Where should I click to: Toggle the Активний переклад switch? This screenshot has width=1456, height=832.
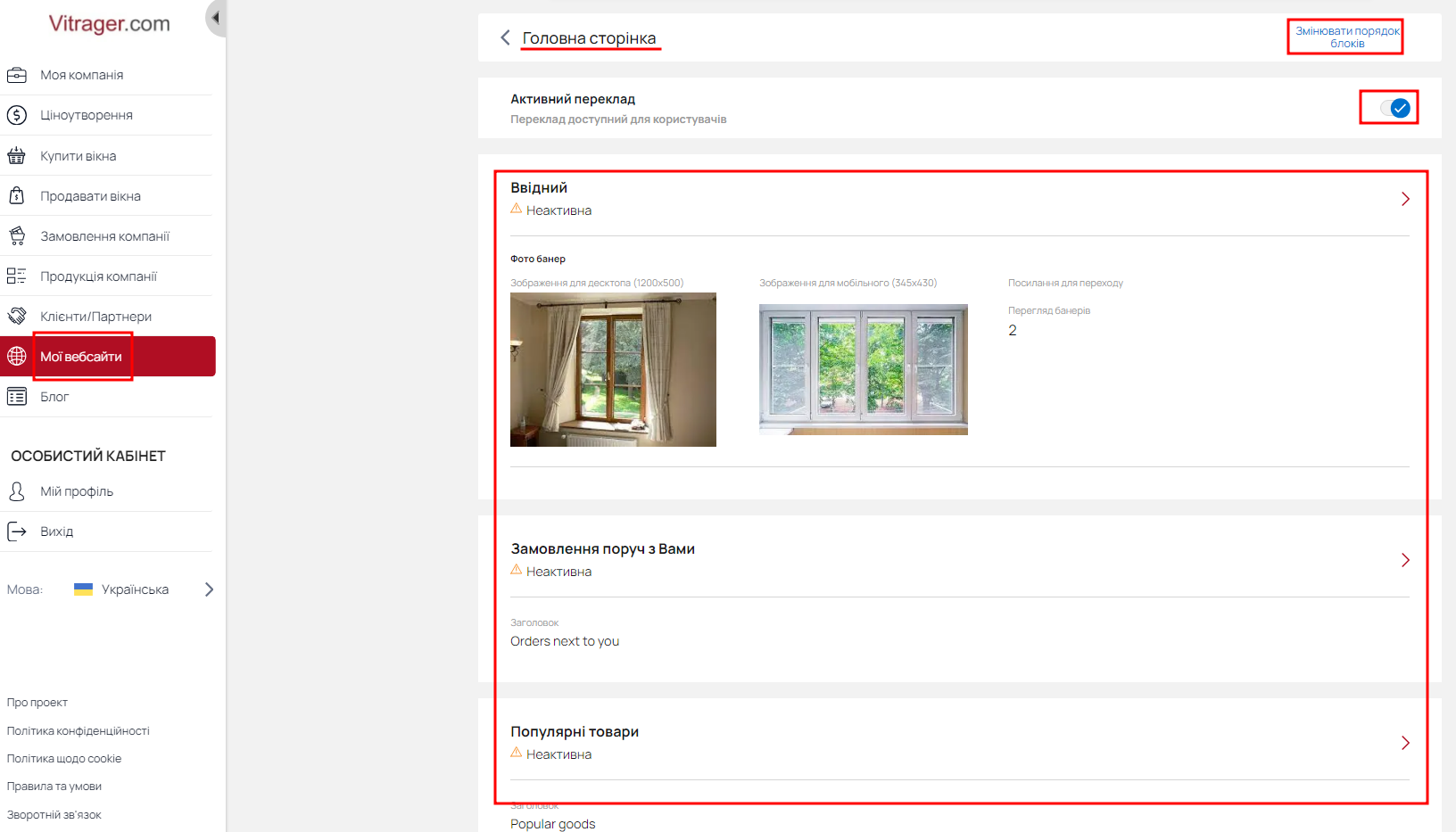[x=1394, y=108]
